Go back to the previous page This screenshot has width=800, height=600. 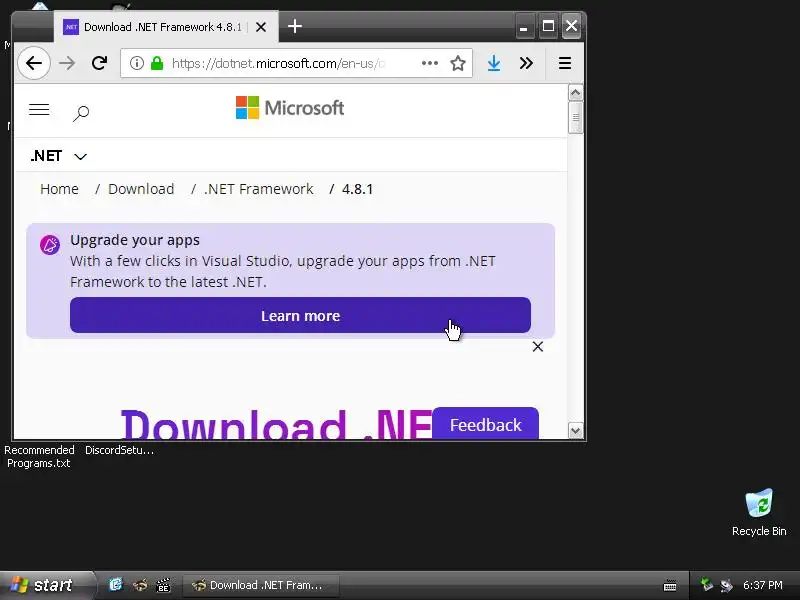[x=34, y=63]
